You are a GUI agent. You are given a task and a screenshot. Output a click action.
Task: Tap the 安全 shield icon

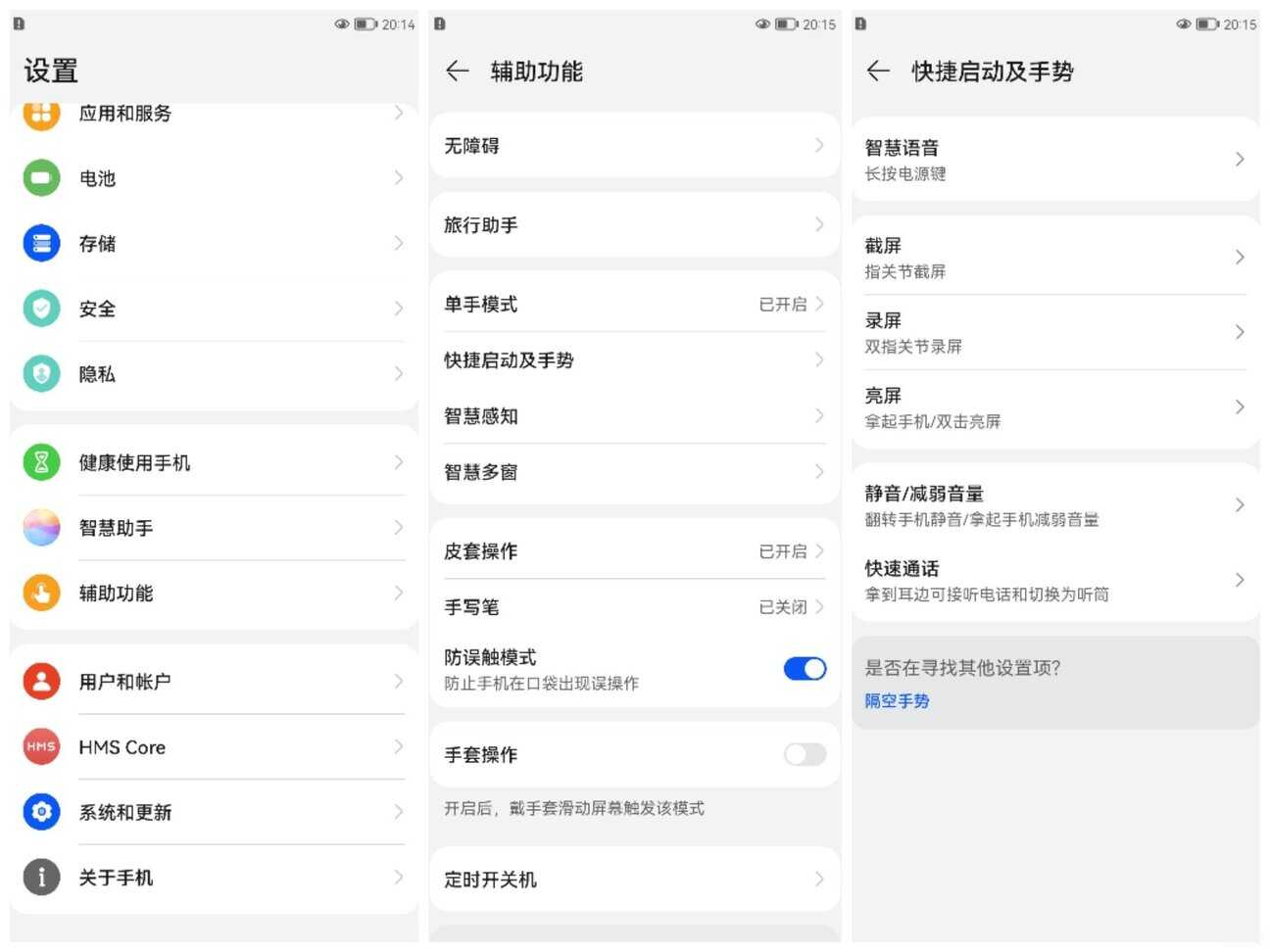[41, 309]
